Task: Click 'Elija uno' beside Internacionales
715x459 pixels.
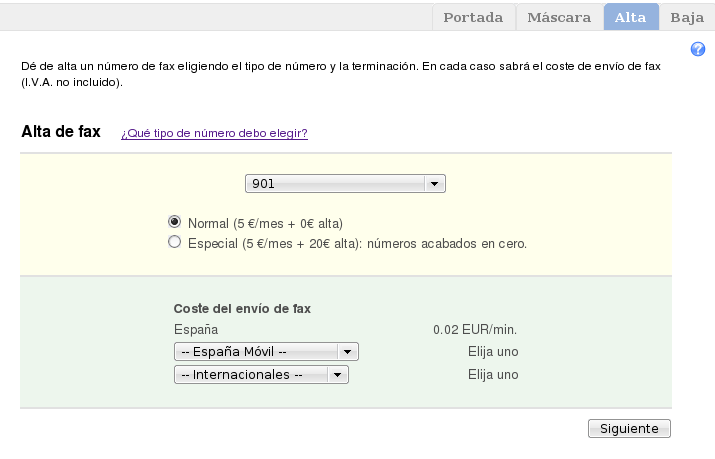Action: 493,375
